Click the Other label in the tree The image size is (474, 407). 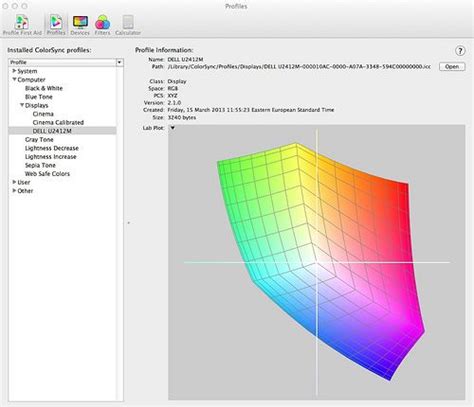25,191
